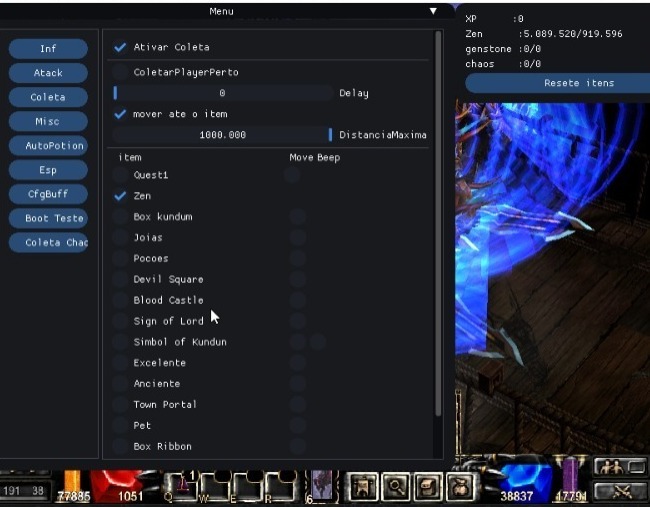
Task: Open the character icon left of magnifier
Action: [x=364, y=486]
